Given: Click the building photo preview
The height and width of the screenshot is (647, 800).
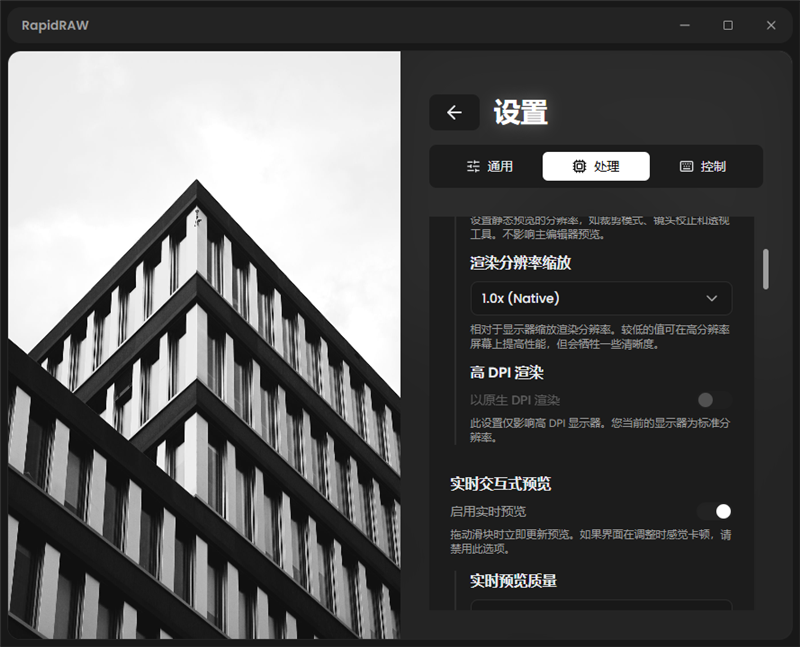Looking at the screenshot, I should [204, 345].
